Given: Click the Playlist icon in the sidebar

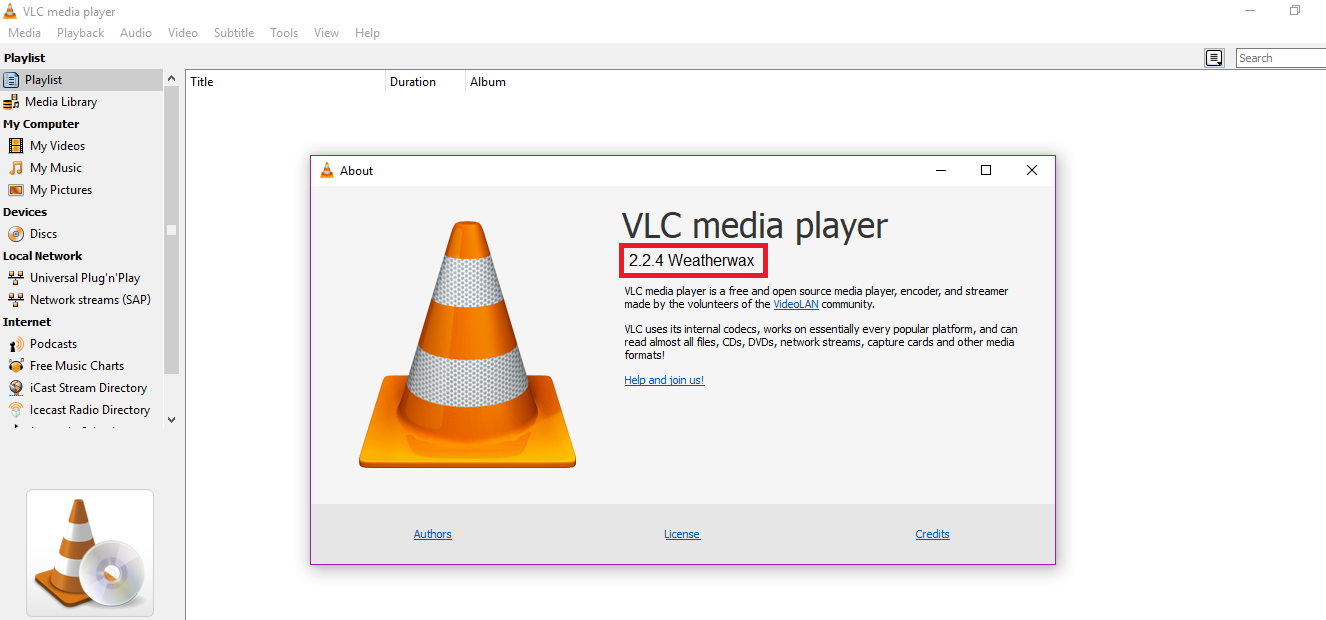Looking at the screenshot, I should [11, 80].
